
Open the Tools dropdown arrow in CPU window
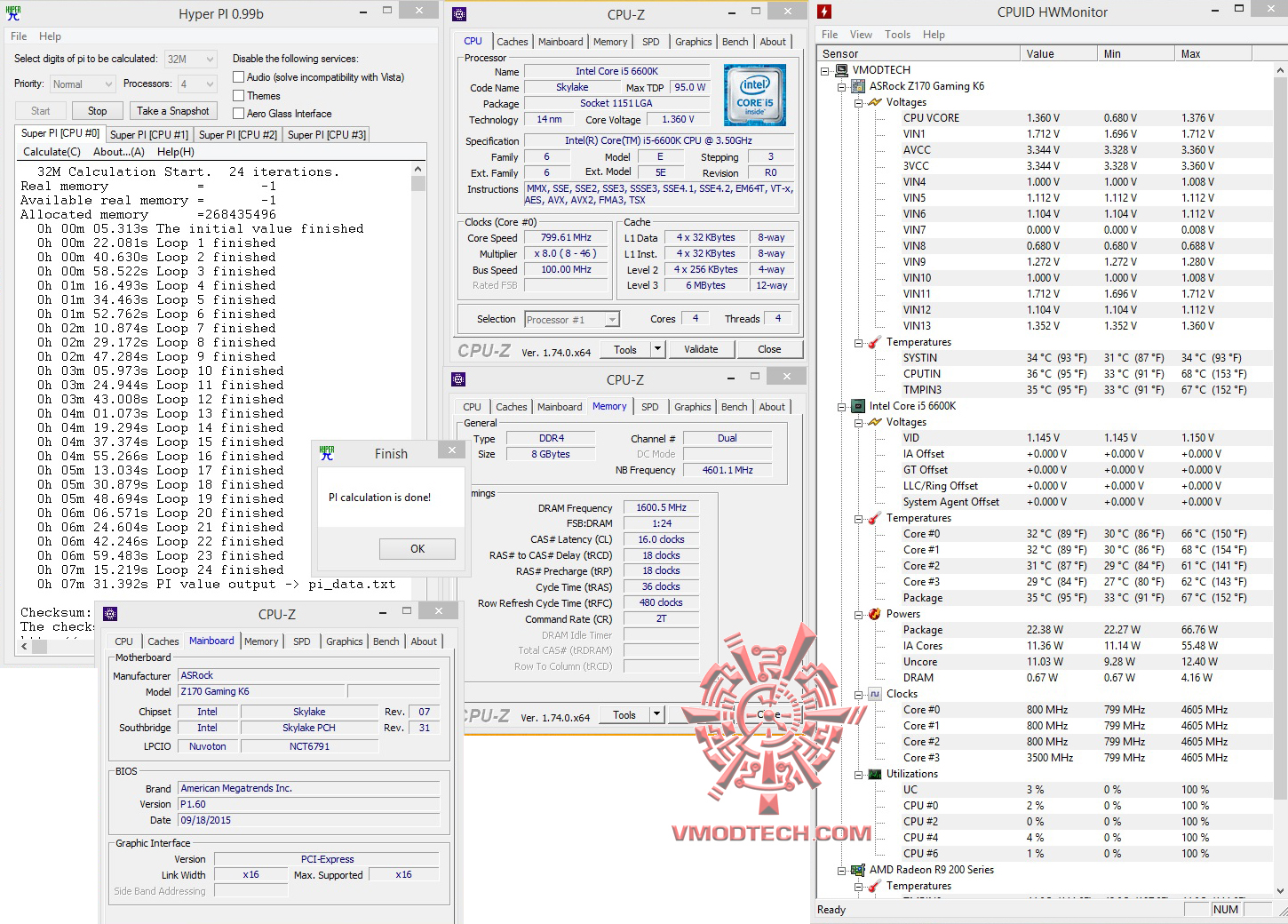click(658, 350)
